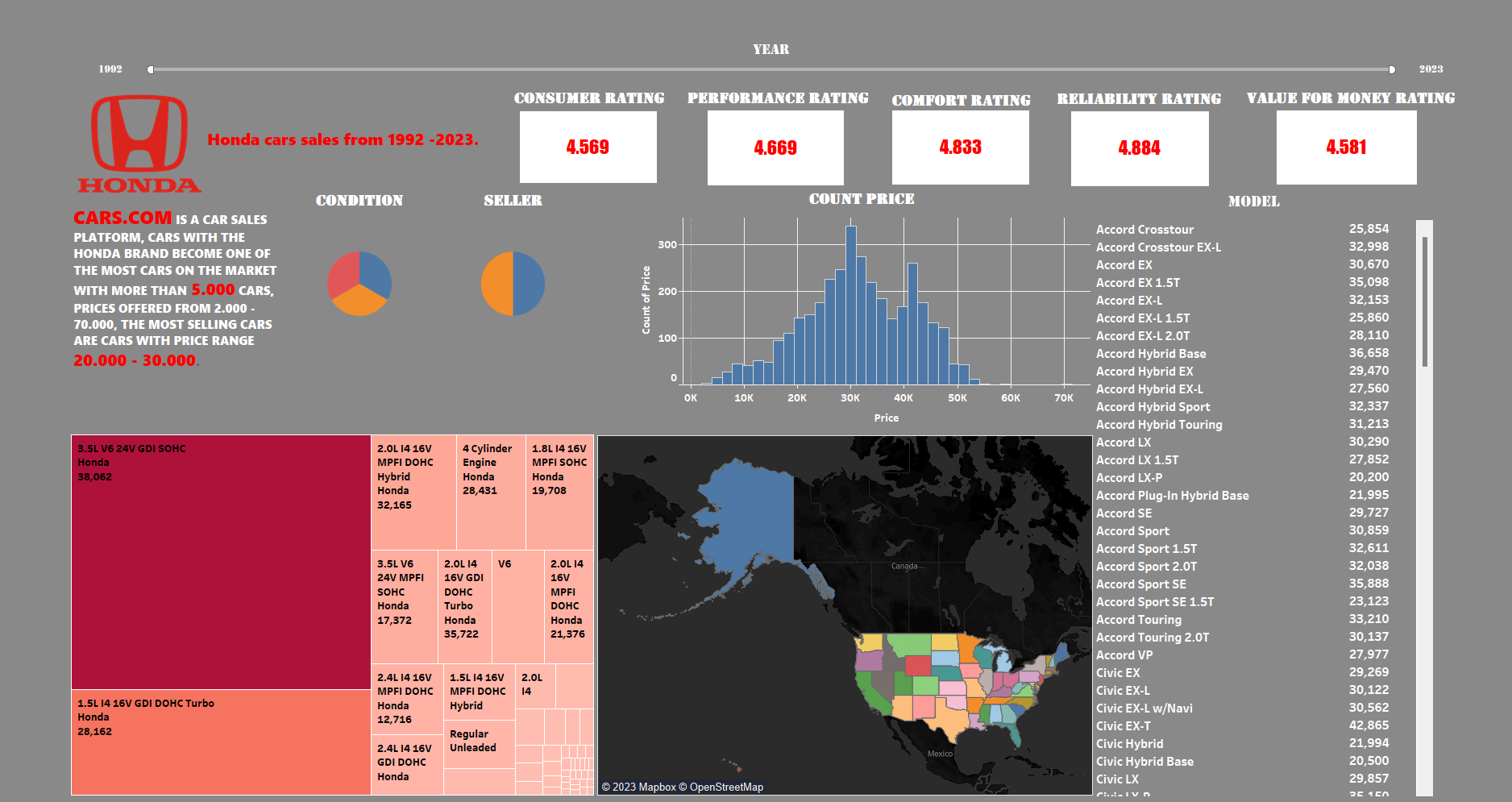
Task: Select the Accord Sport 2.0T row
Action: 1242,567
